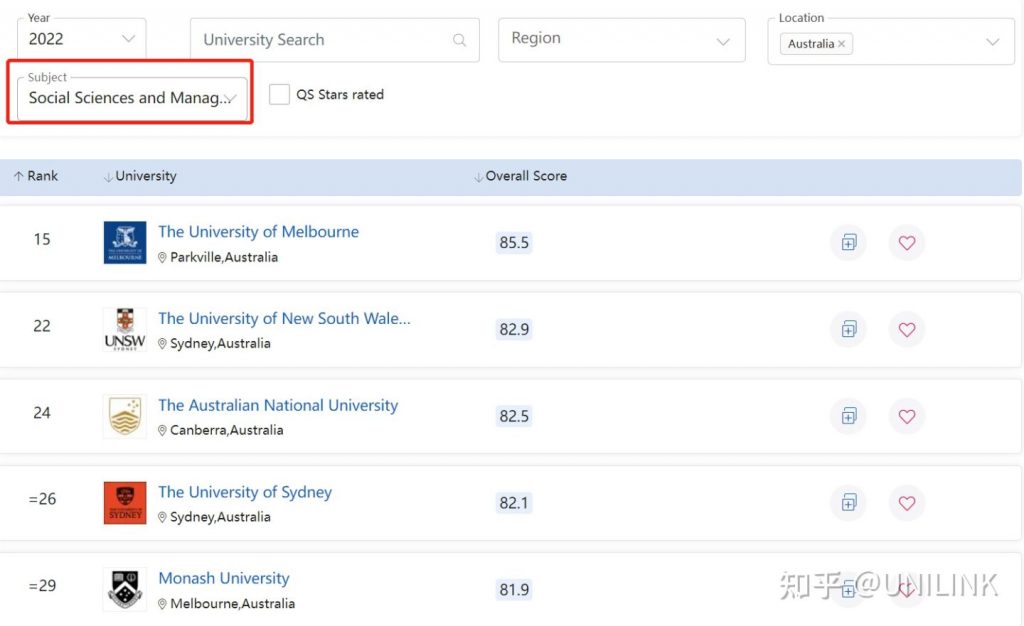Sort by the Rank column header
The image size is (1024, 626).
pyautogui.click(x=36, y=176)
